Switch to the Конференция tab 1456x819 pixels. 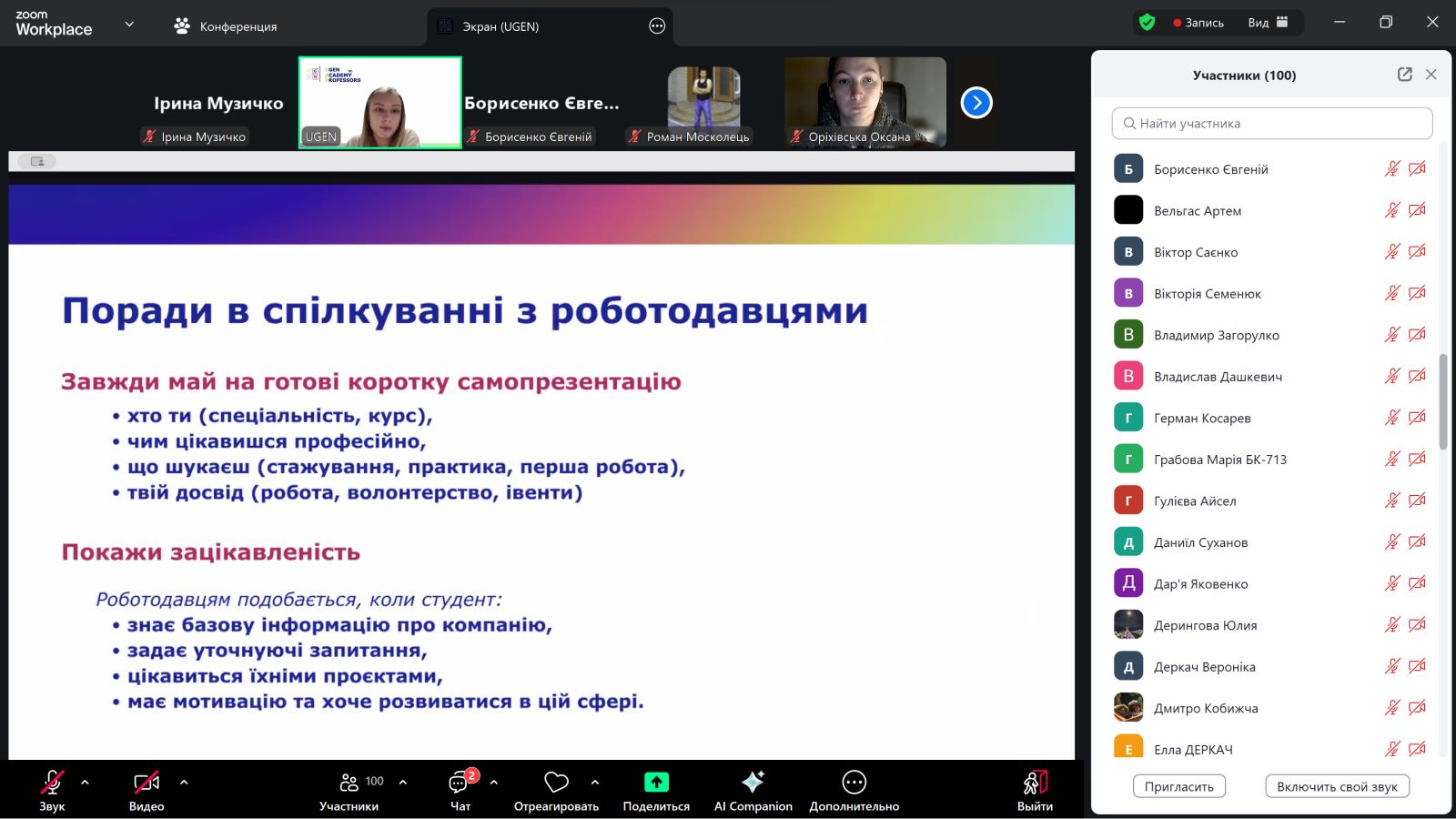226,26
